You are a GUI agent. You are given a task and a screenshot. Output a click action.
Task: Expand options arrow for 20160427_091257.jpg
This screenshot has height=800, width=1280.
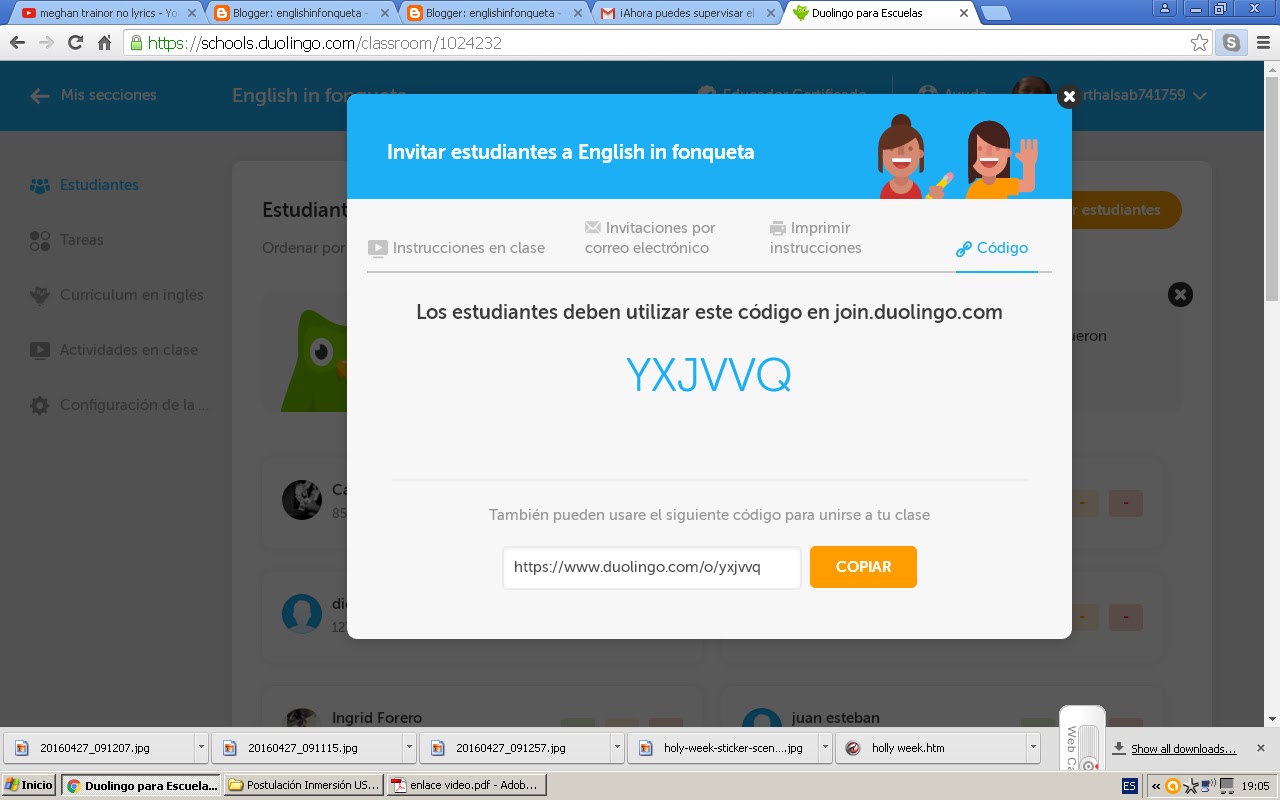(617, 748)
